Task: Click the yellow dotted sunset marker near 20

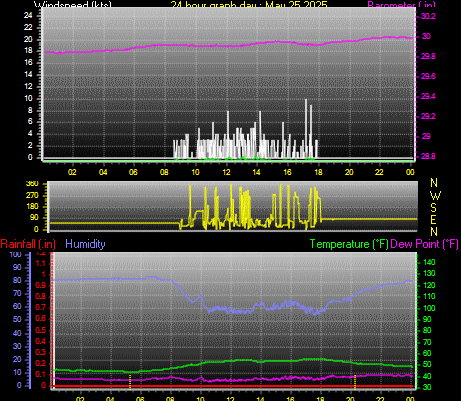Action: [x=355, y=382]
